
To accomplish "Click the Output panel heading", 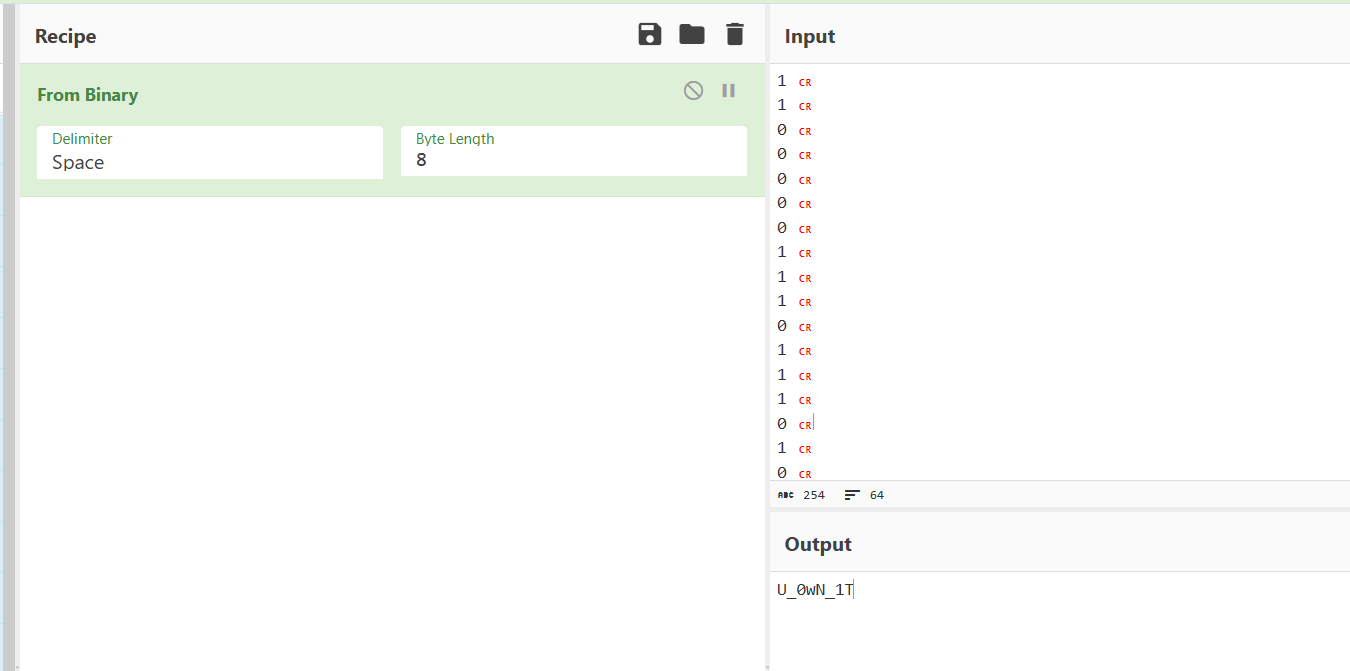I will coord(818,545).
